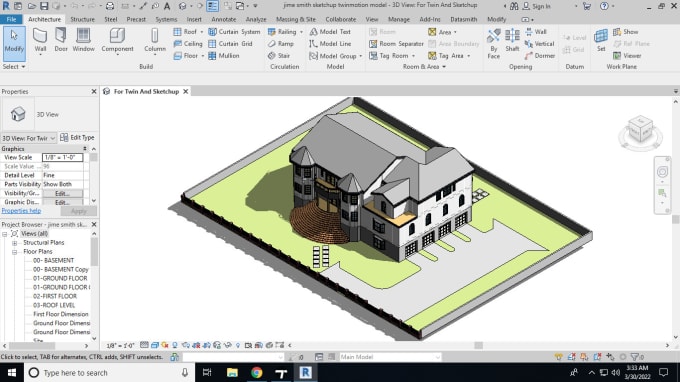Click the Floor tool
The height and width of the screenshot is (382, 680).
186,56
